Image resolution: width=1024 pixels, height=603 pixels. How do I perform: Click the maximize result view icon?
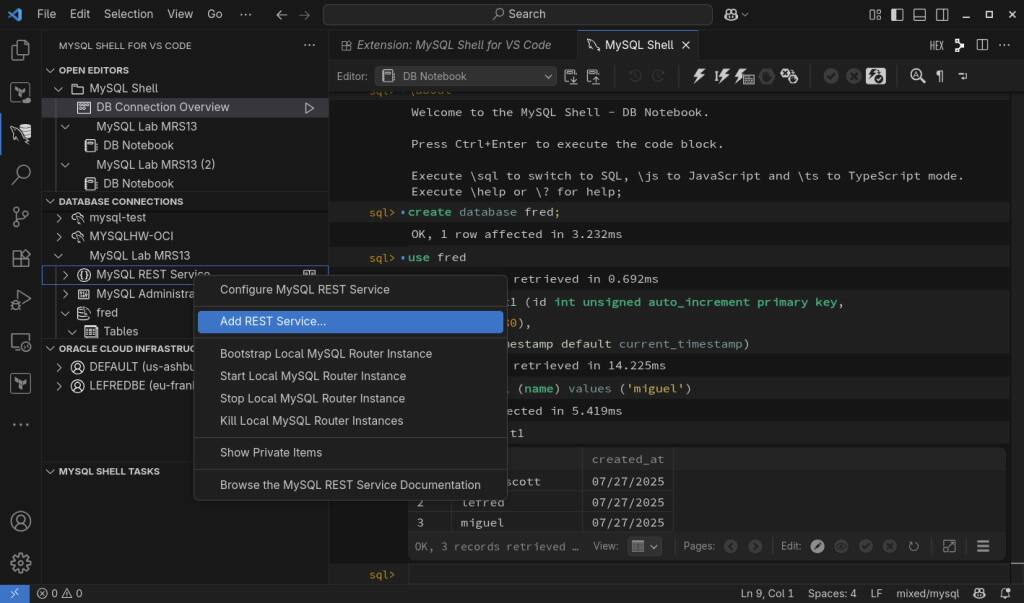tap(949, 546)
